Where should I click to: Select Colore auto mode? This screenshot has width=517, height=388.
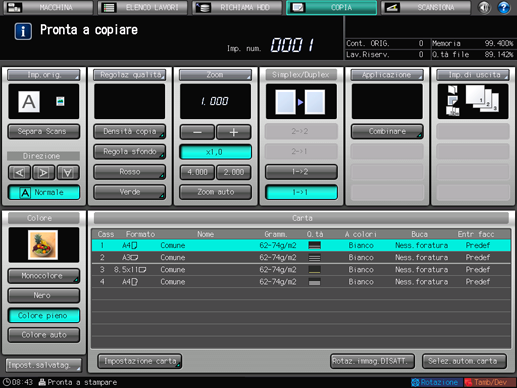[x=44, y=335]
